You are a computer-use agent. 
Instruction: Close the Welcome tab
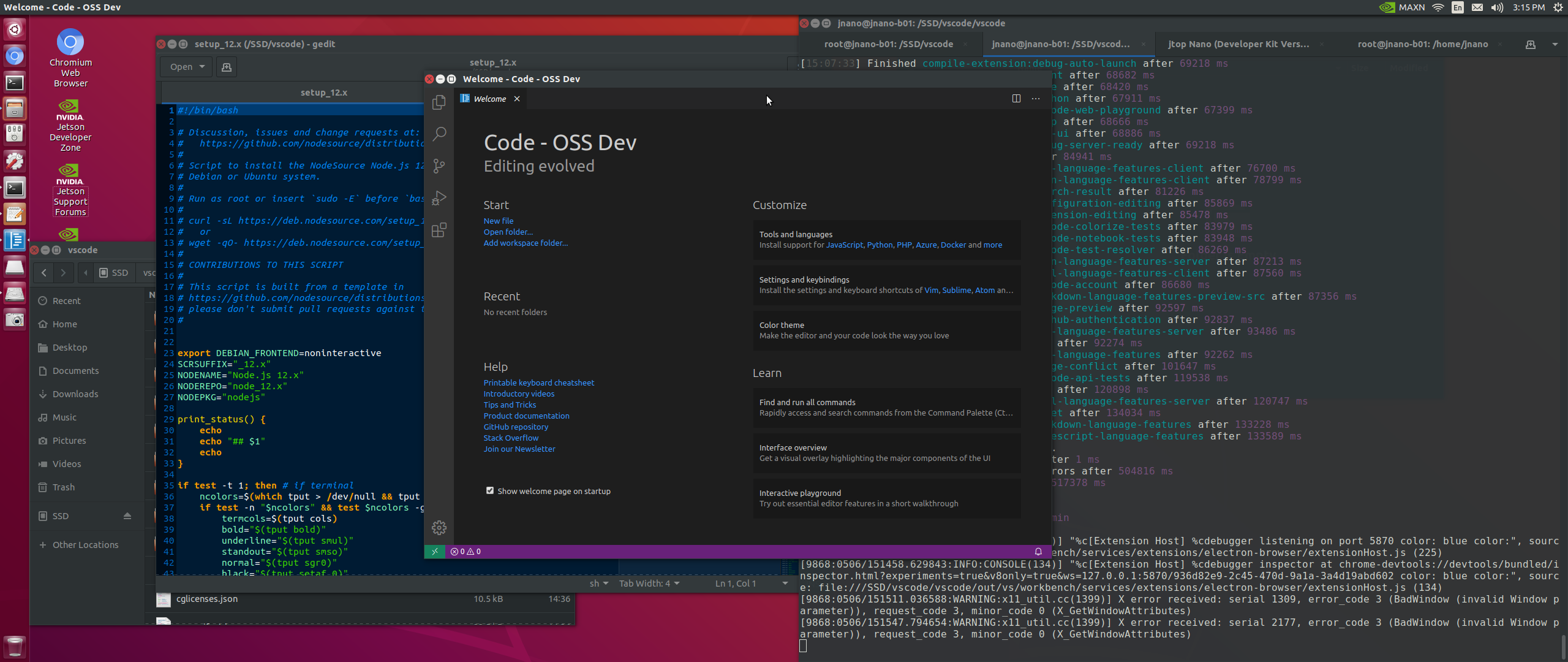517,99
